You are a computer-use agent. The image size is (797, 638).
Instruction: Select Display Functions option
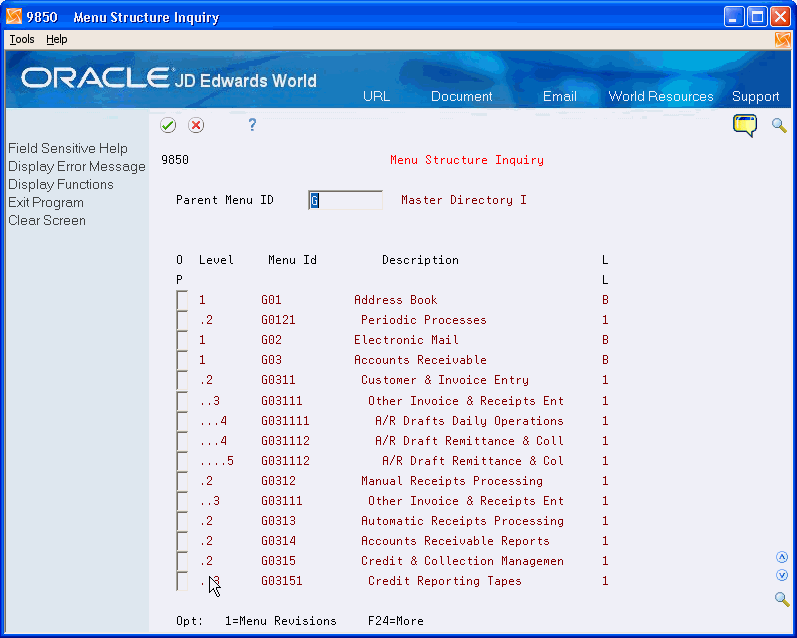click(60, 185)
